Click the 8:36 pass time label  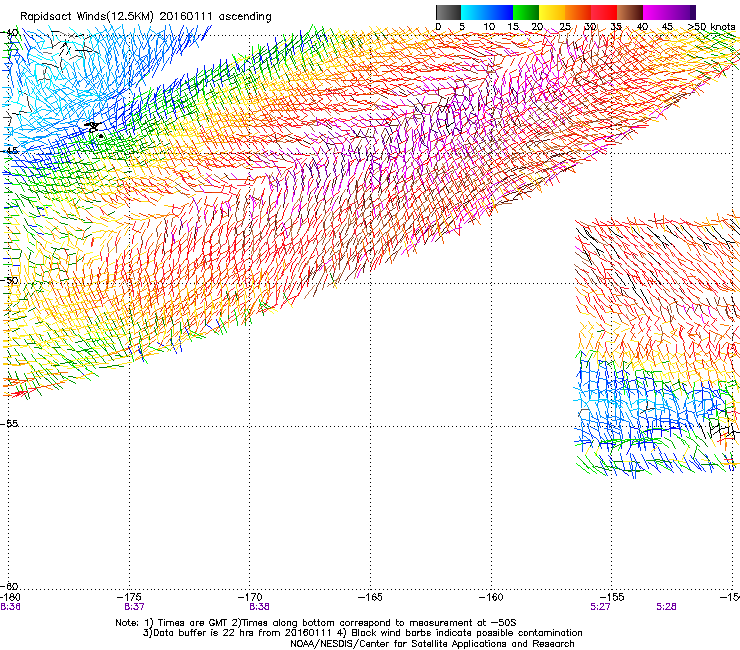coord(10,607)
